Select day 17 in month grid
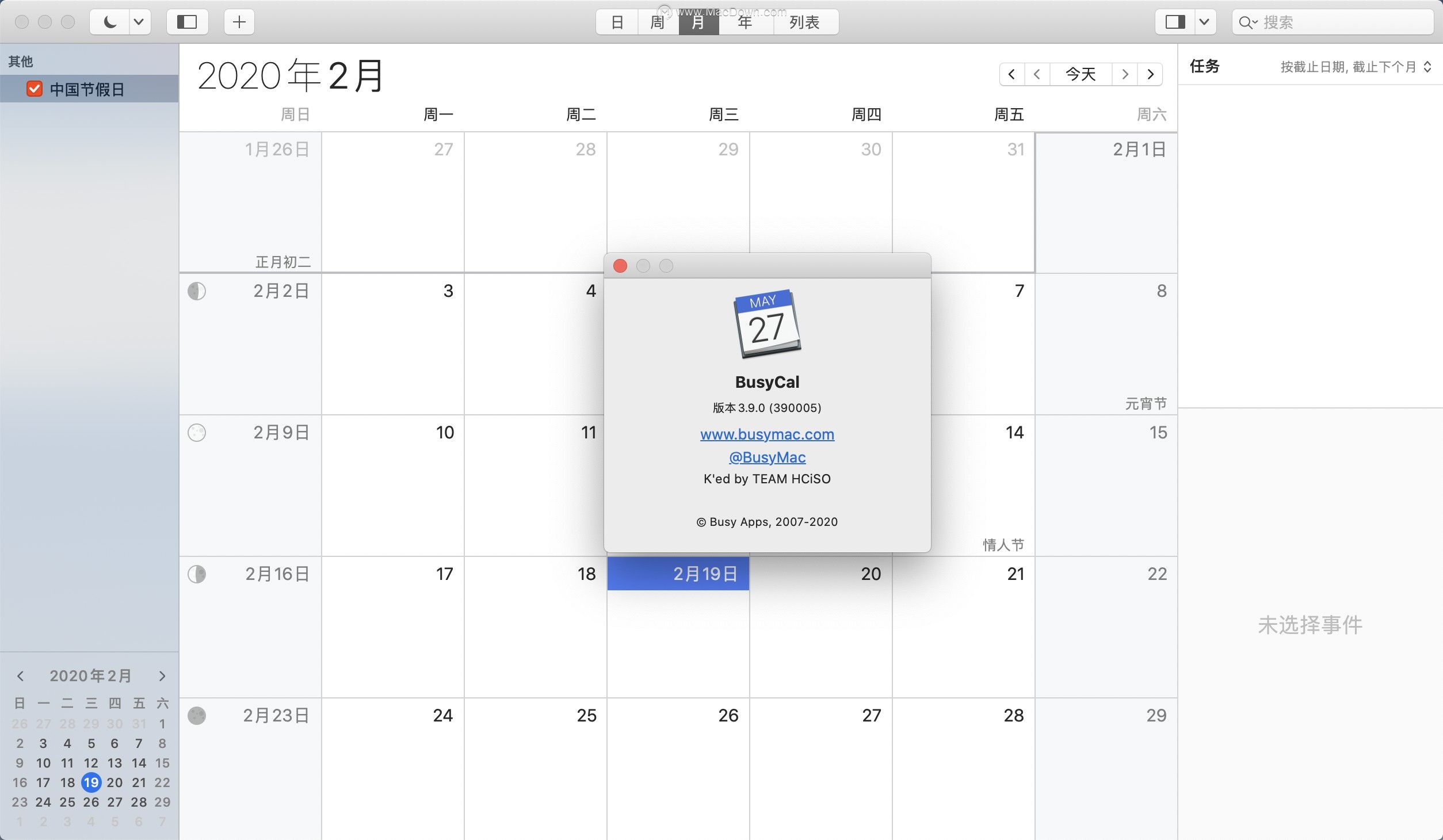Screen dimensions: 1443x840 (x=393, y=627)
